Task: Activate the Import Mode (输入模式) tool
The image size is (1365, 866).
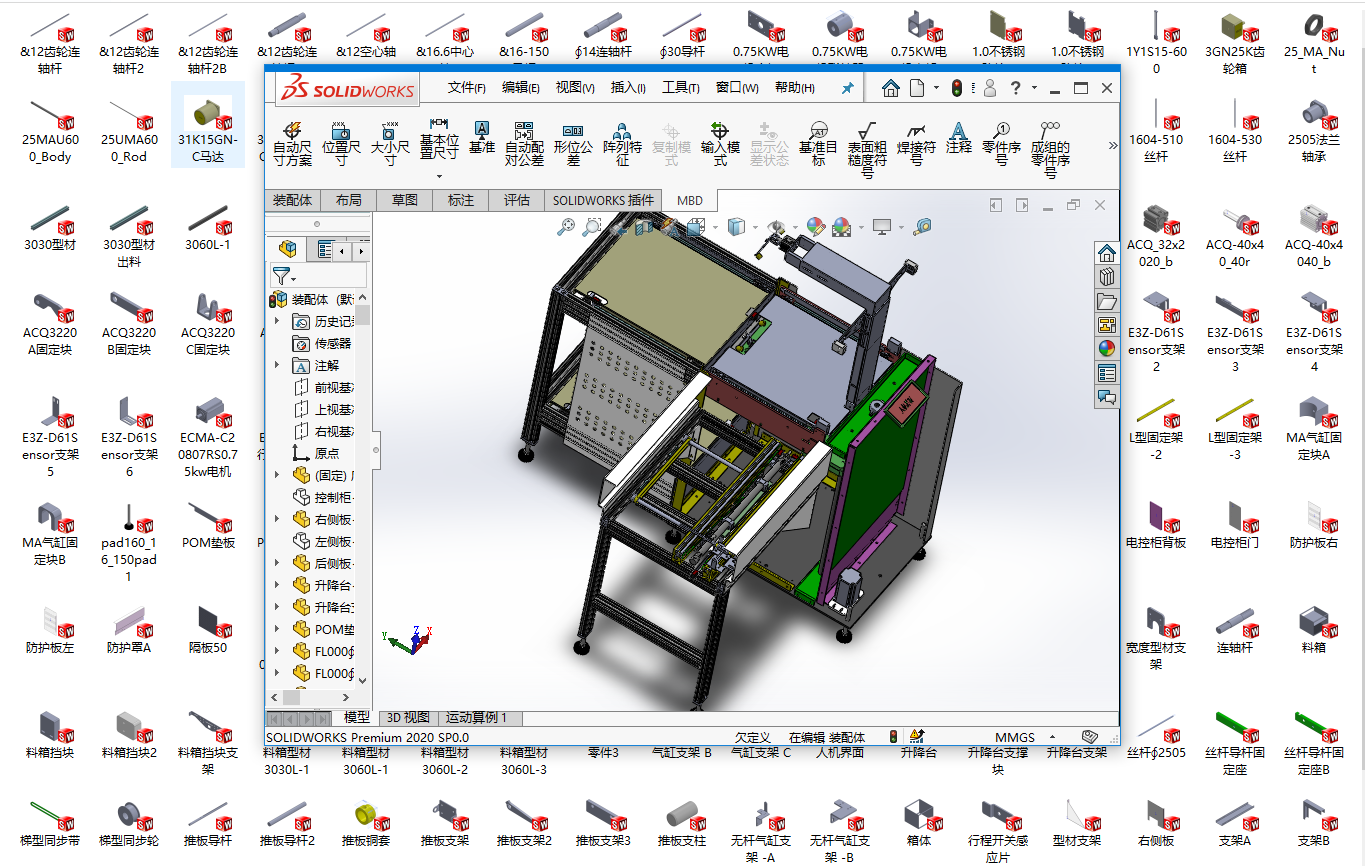Action: coord(720,143)
